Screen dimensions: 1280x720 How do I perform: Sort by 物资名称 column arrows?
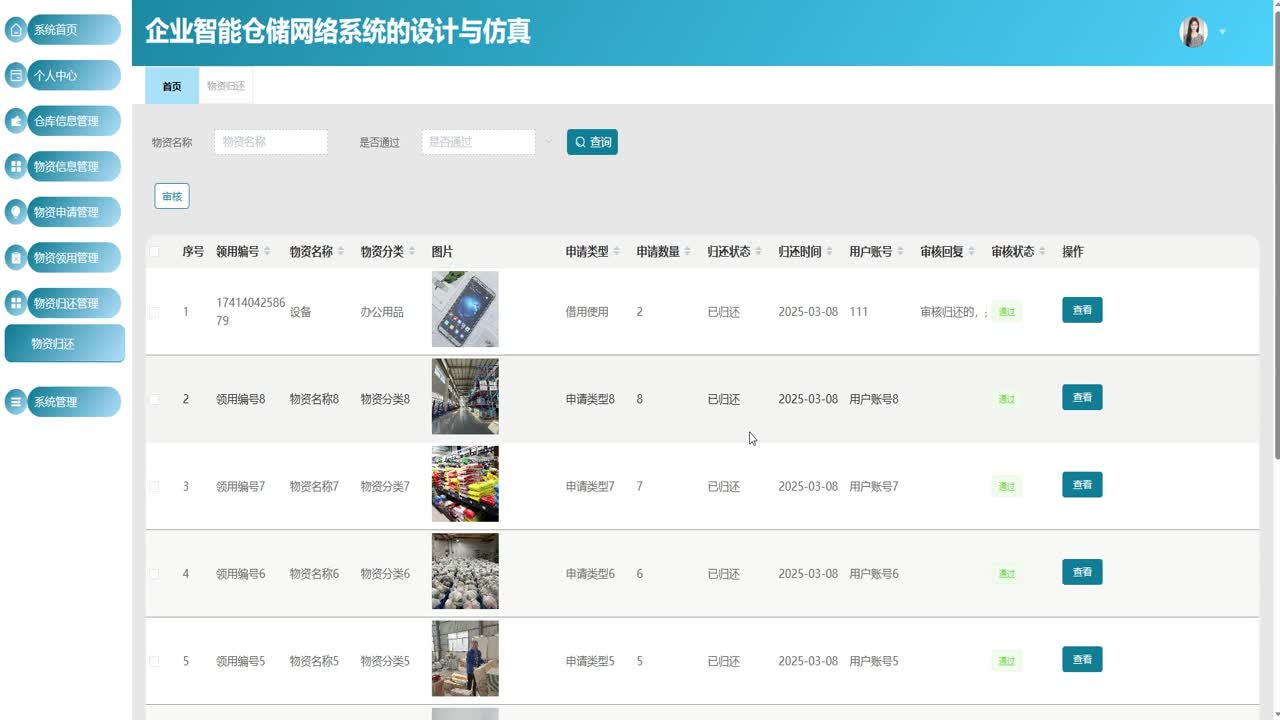pos(341,252)
